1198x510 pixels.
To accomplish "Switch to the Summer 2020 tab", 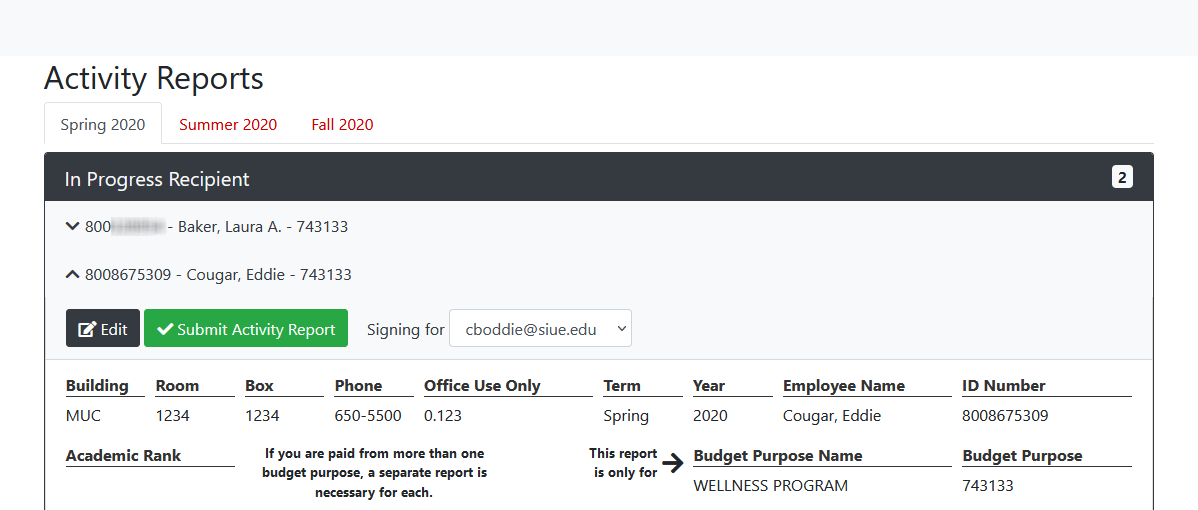I will tap(228, 125).
